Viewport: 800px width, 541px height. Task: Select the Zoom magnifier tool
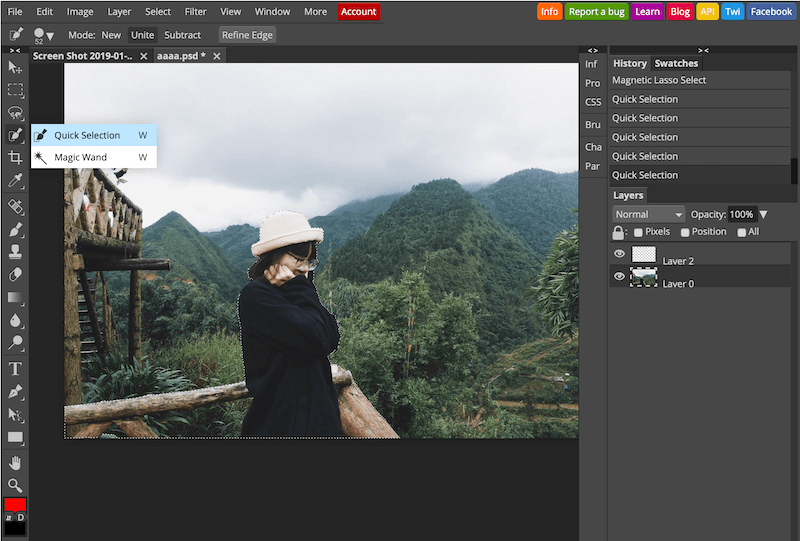(x=15, y=485)
